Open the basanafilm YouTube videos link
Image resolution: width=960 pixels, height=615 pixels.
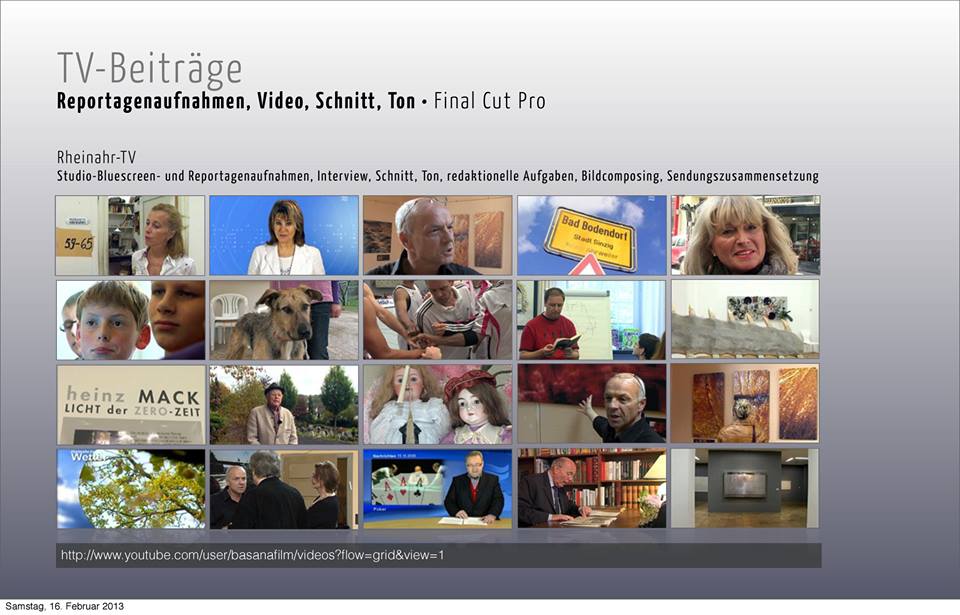pyautogui.click(x=252, y=556)
